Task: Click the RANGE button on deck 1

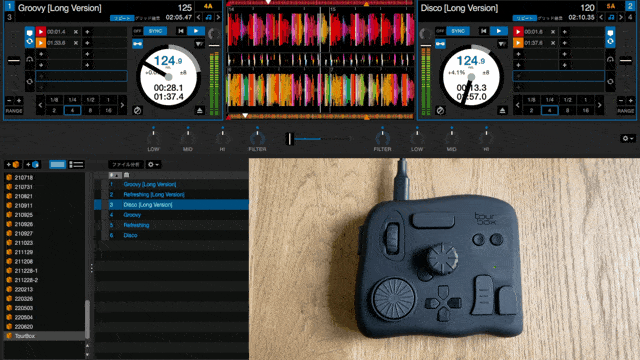Action: click(x=14, y=111)
